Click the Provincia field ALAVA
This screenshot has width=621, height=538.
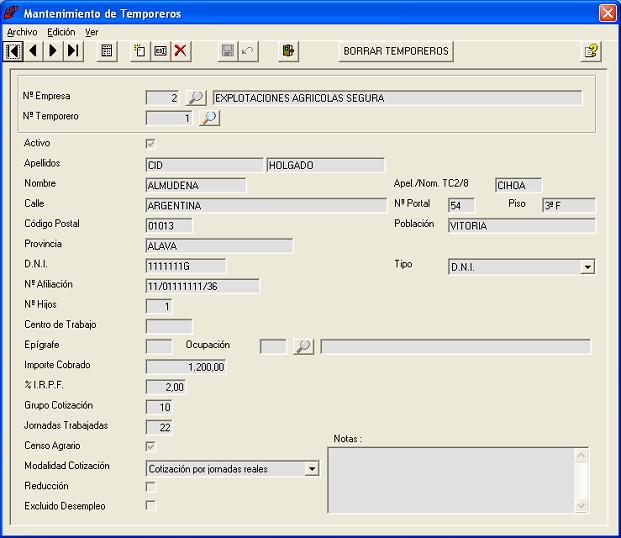(x=219, y=246)
